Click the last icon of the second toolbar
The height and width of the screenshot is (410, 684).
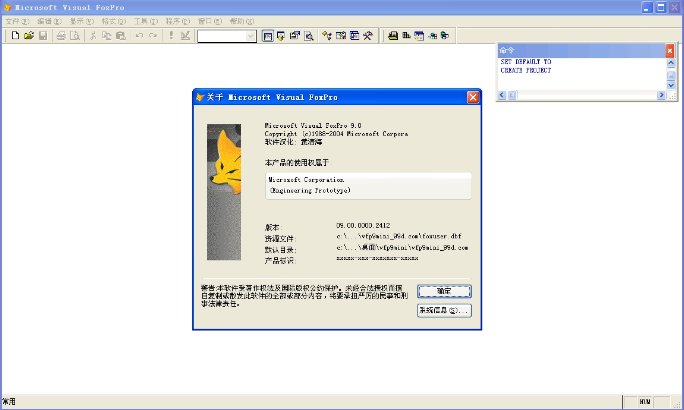445,36
